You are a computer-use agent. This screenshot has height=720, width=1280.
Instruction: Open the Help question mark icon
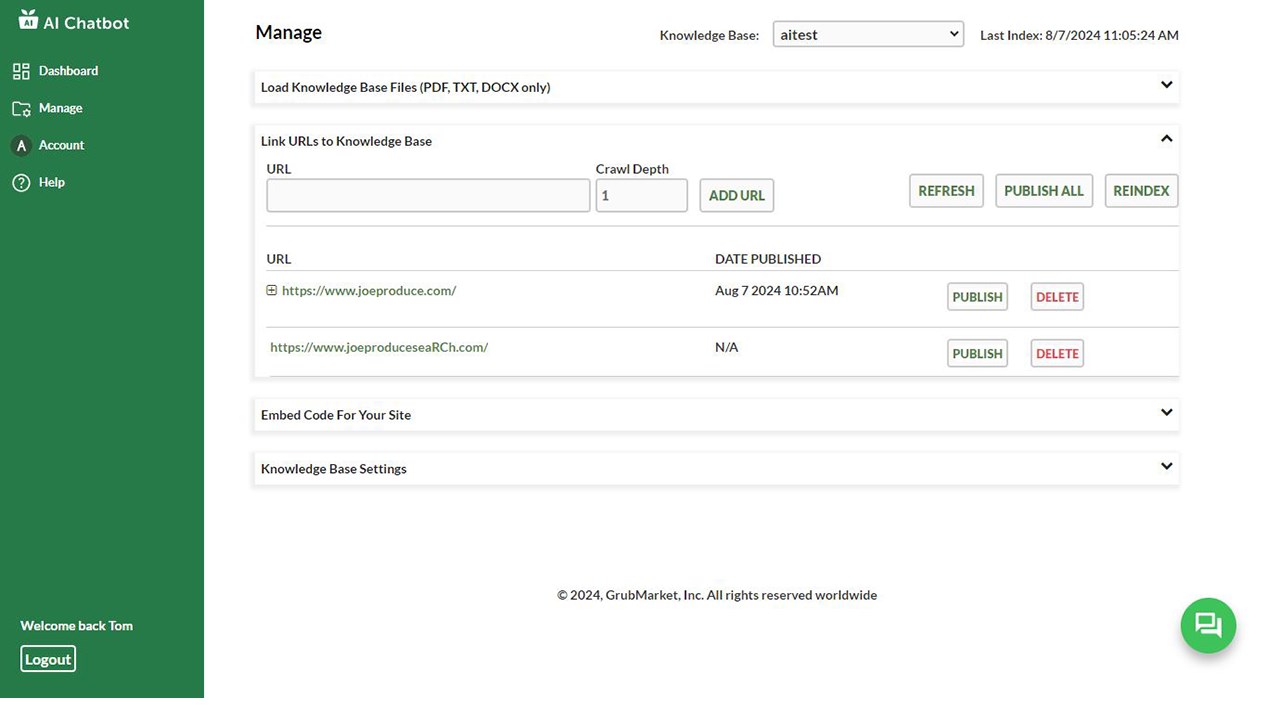pos(21,182)
